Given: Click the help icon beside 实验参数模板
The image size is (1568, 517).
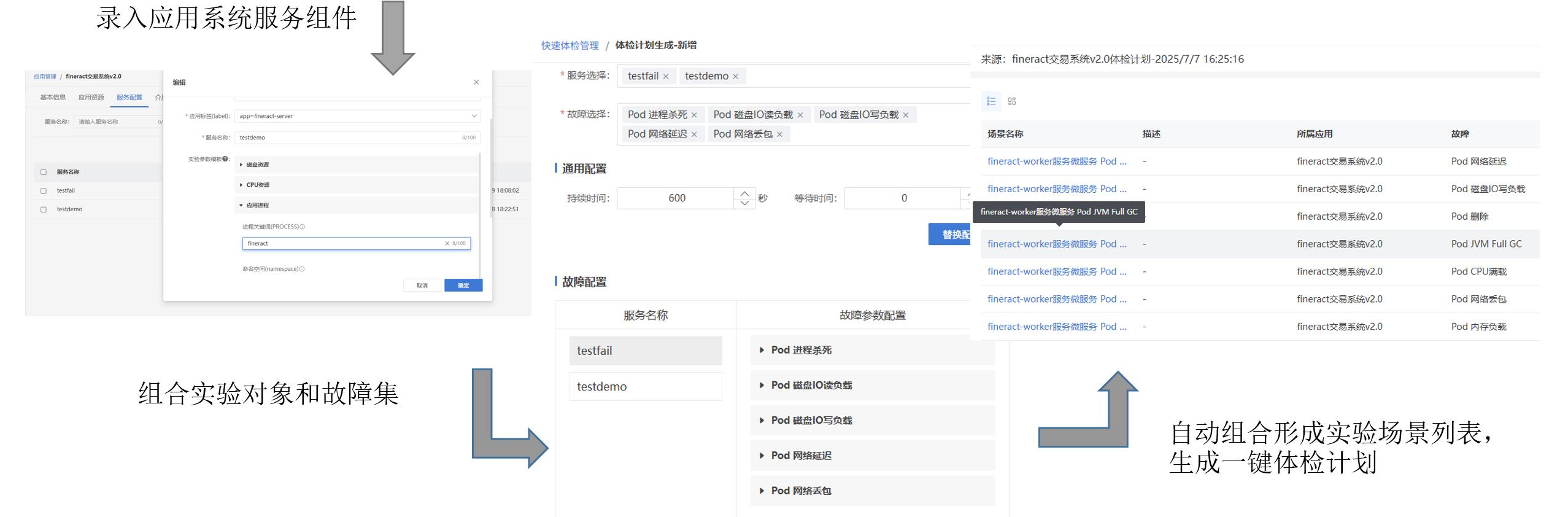Looking at the screenshot, I should coord(225,159).
